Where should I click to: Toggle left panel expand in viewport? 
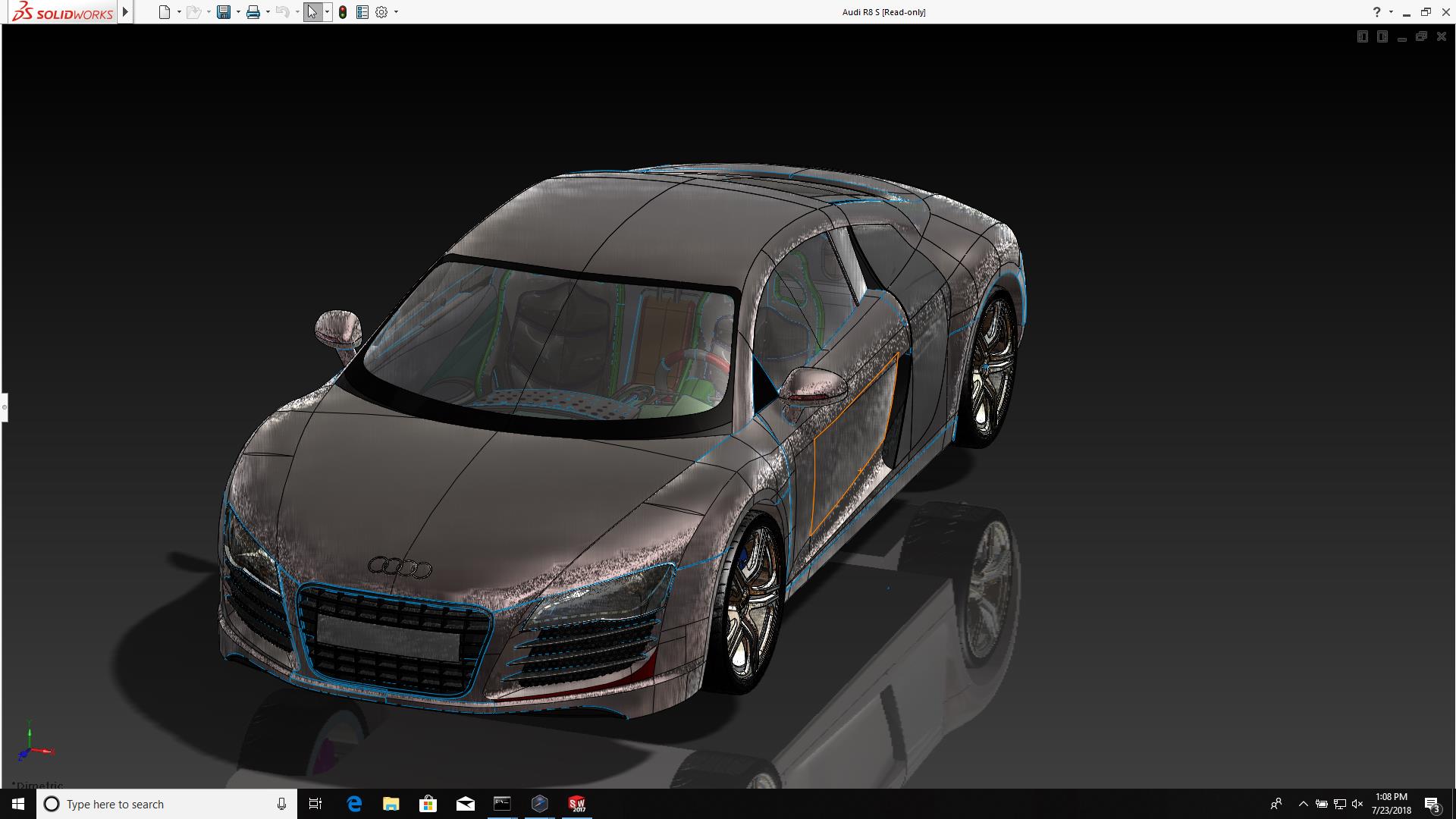(x=1362, y=36)
